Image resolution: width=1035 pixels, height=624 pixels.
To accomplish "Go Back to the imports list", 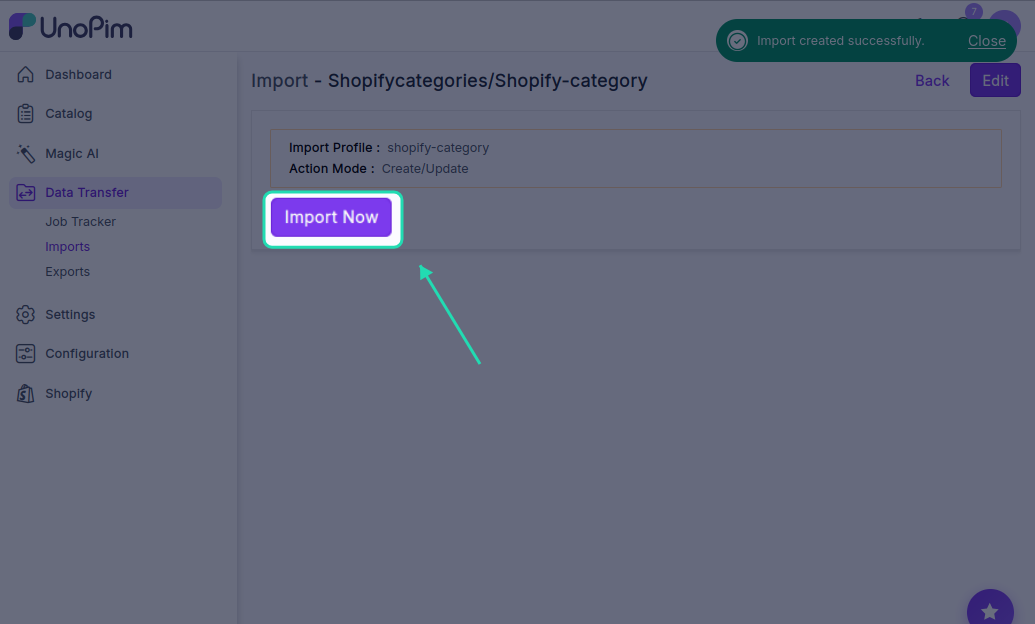I will tap(931, 81).
